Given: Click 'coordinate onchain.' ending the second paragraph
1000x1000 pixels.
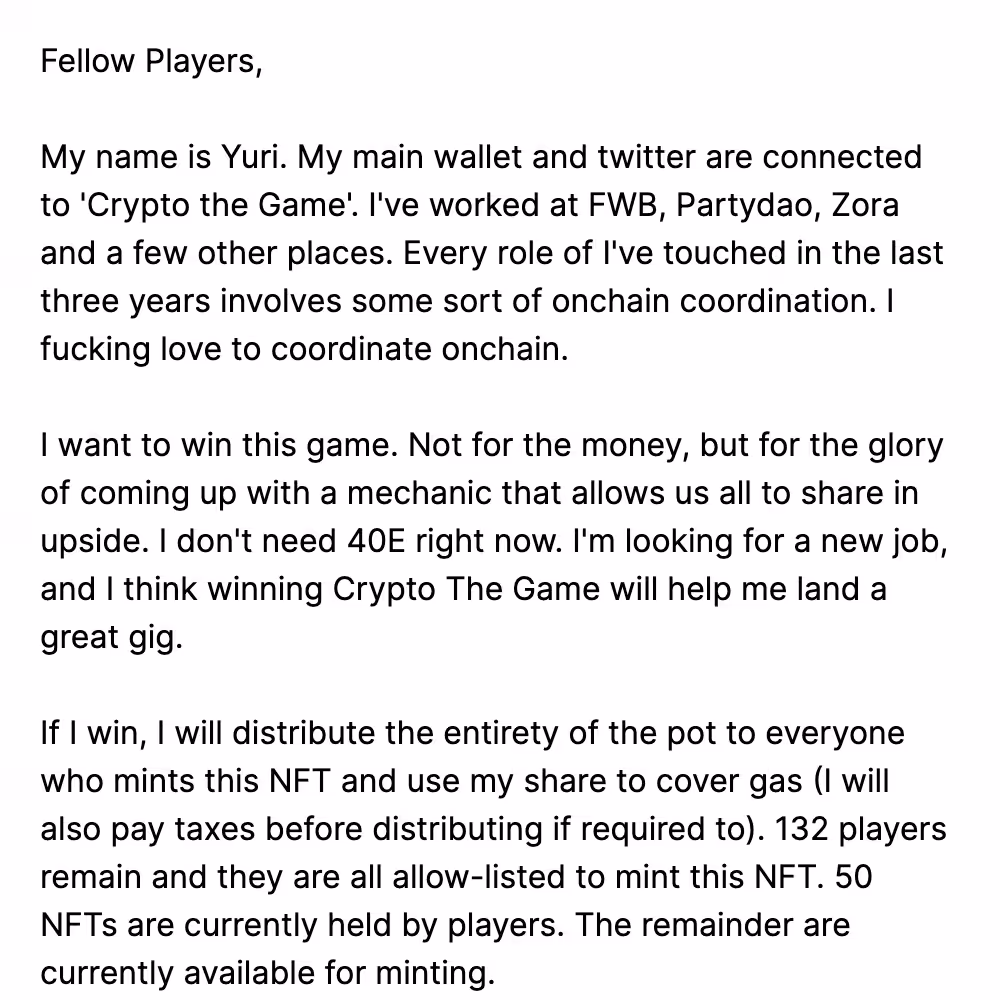Looking at the screenshot, I should coord(419,349).
